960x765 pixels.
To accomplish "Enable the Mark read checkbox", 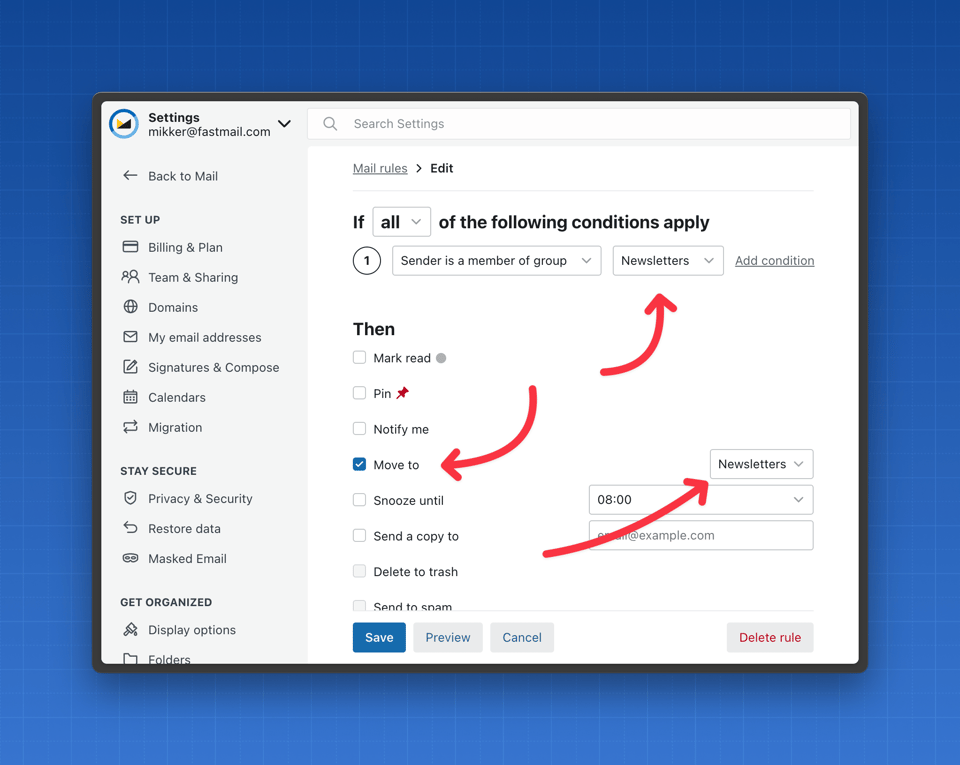I will 359,357.
